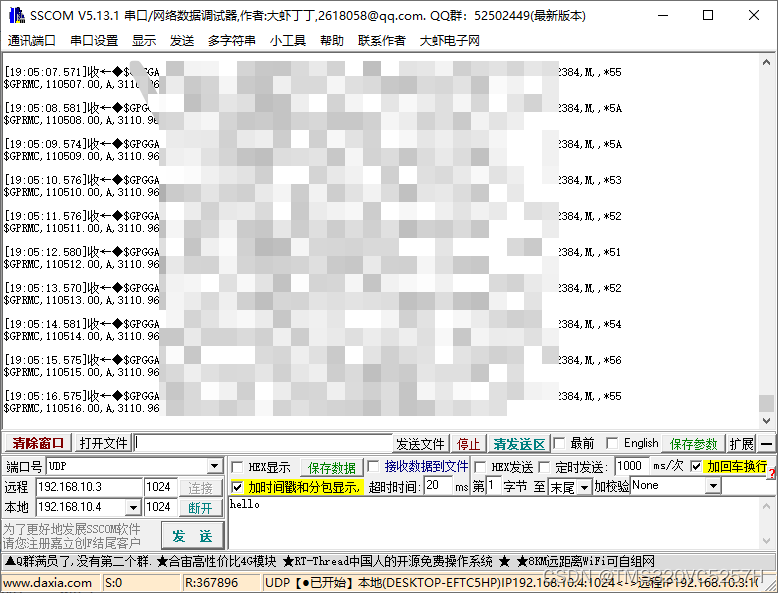This screenshot has width=778, height=593.
Task: Expand the 末尾 dropdown
Action: coord(585,487)
